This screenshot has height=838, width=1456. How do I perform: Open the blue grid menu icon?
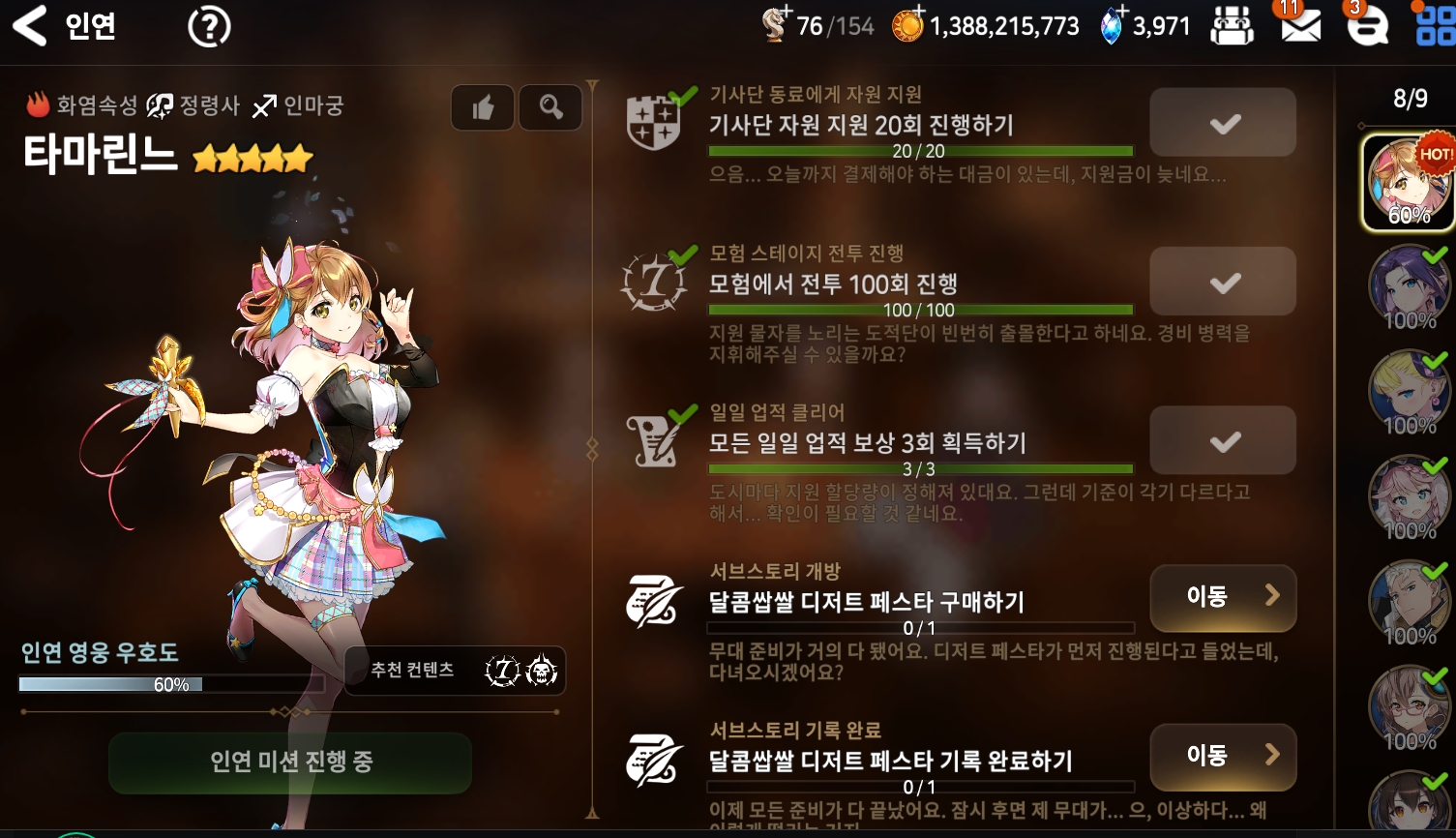coord(1436,26)
